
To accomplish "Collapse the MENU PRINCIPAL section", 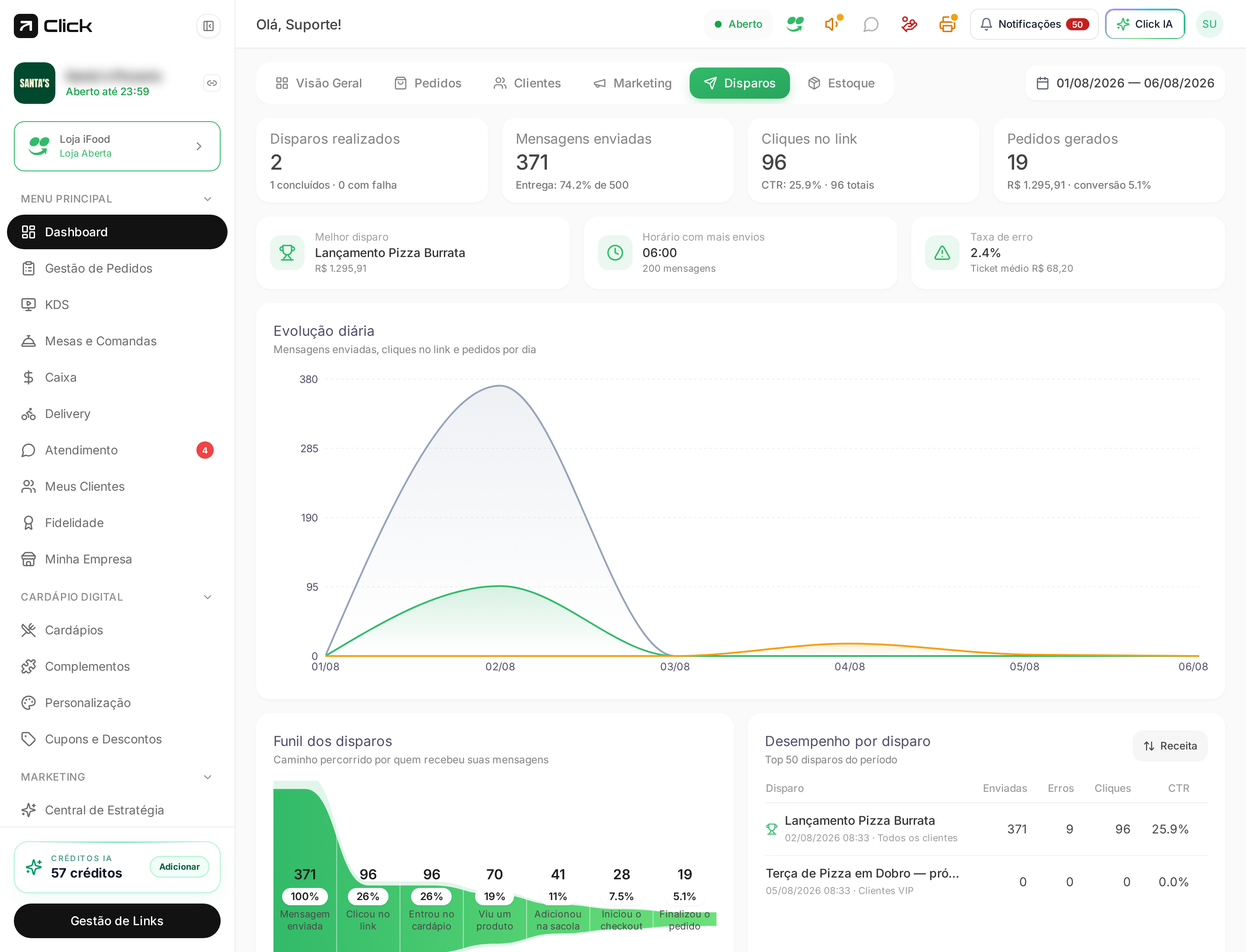I will 207,199.
